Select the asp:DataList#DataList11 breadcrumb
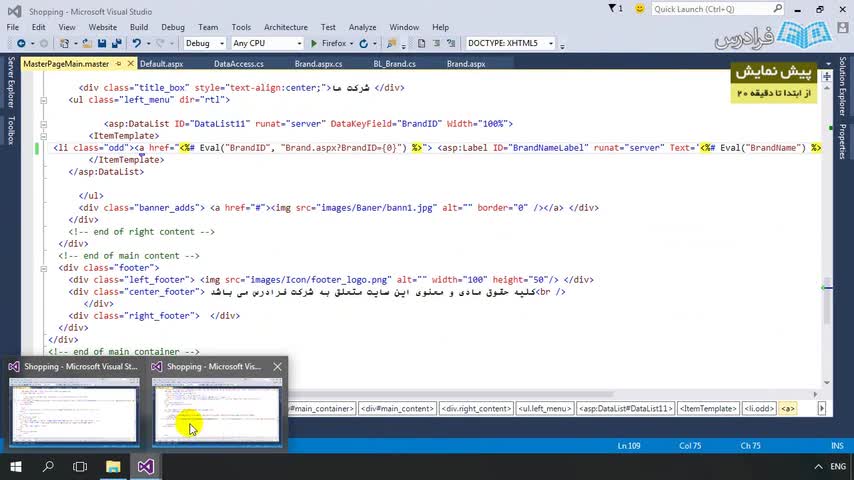Screen dimensions: 854x480 pyautogui.click(x=626, y=409)
